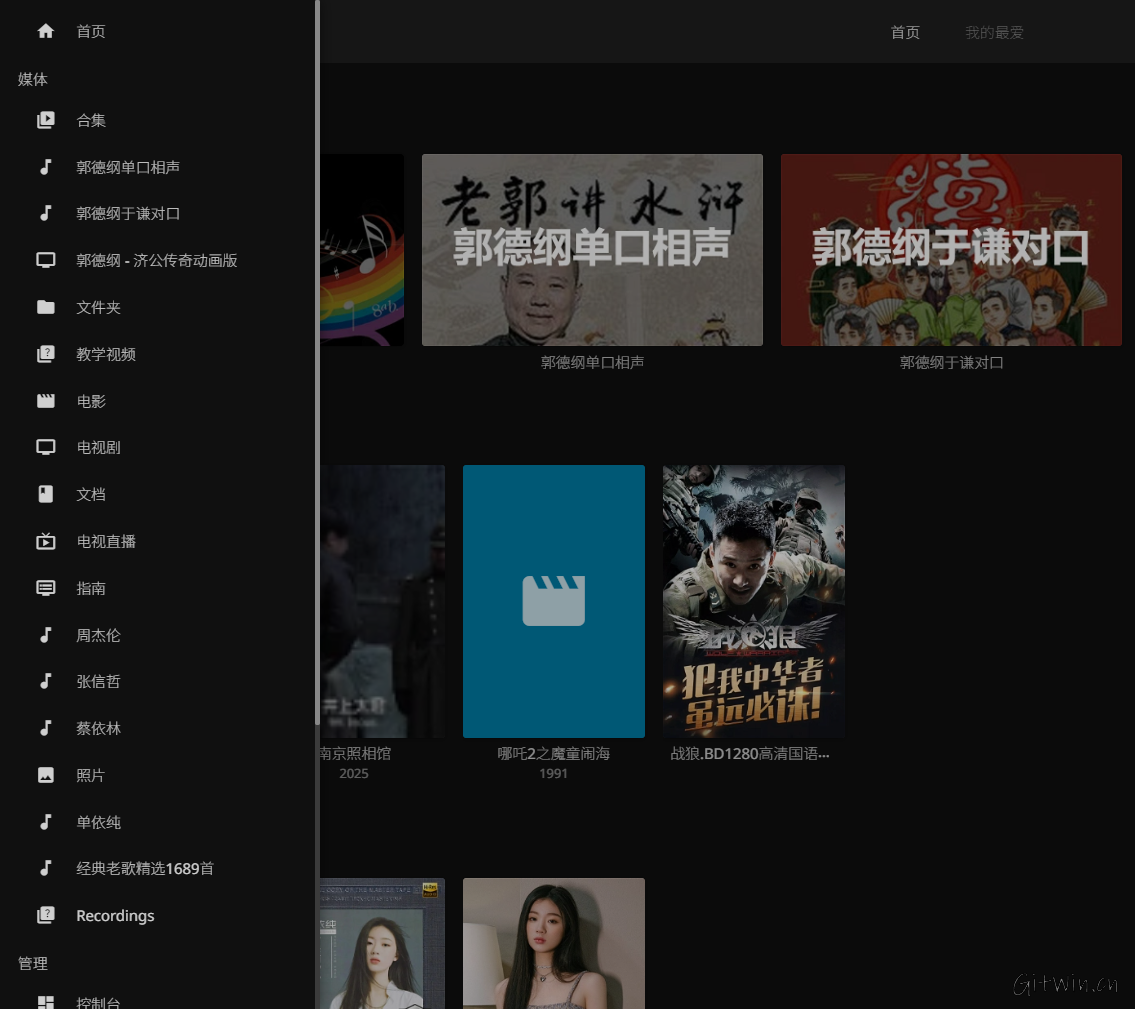1135x1009 pixels.
Task: Click the home icon in sidebar
Action: pos(45,31)
